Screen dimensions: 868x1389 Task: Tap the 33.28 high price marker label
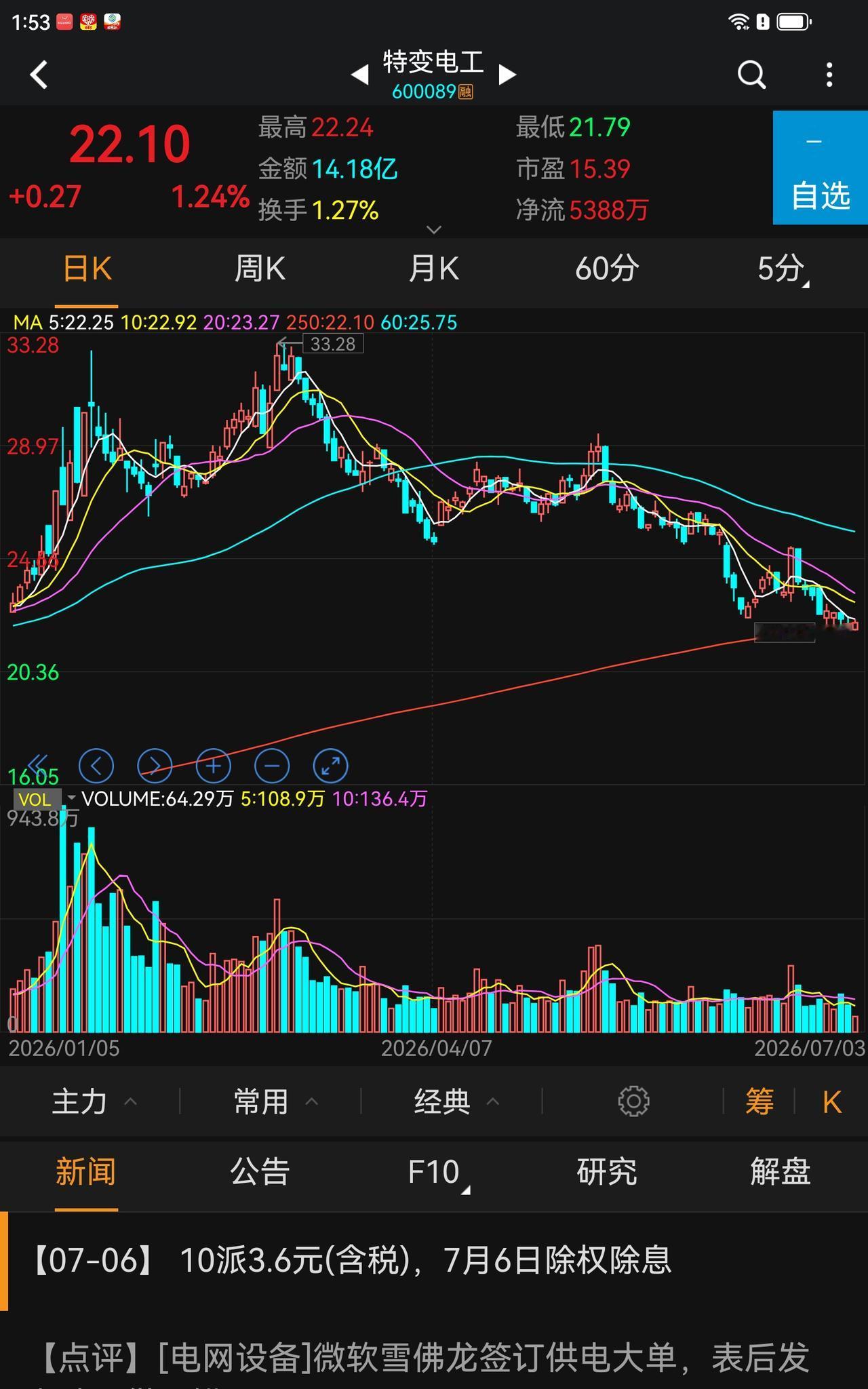tap(332, 344)
